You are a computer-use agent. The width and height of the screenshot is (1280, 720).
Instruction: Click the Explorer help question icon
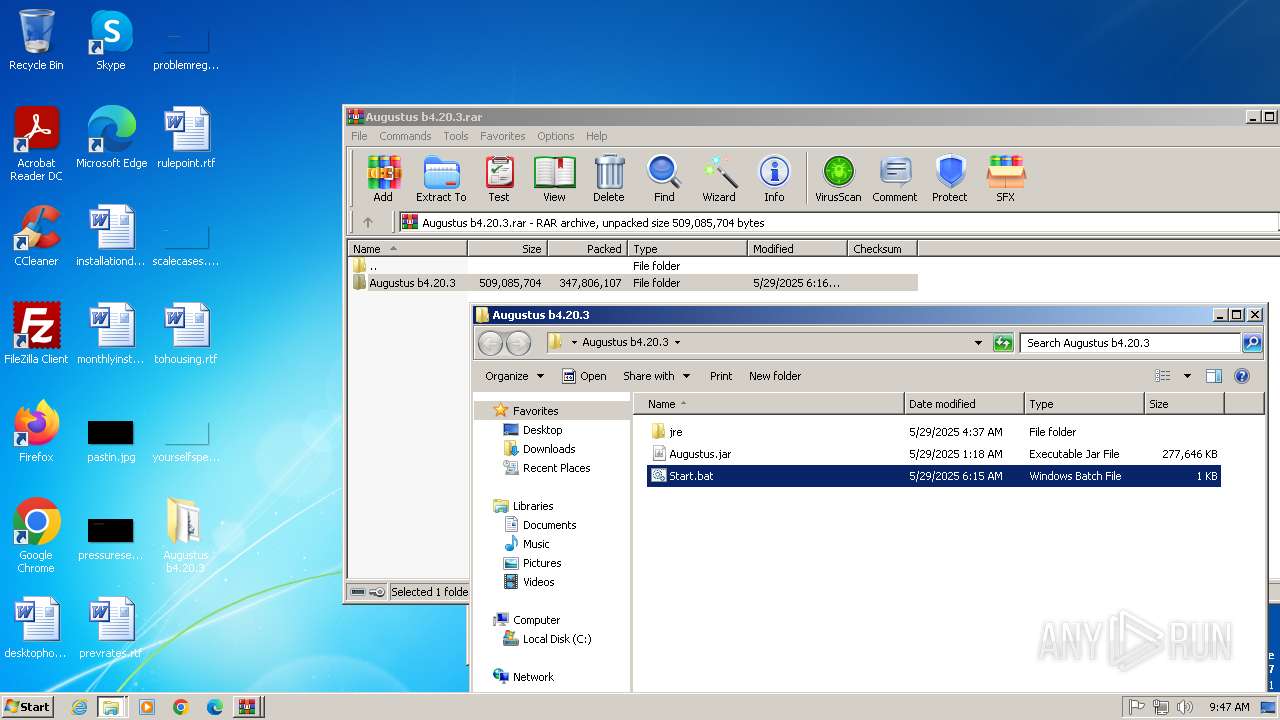pos(1242,376)
